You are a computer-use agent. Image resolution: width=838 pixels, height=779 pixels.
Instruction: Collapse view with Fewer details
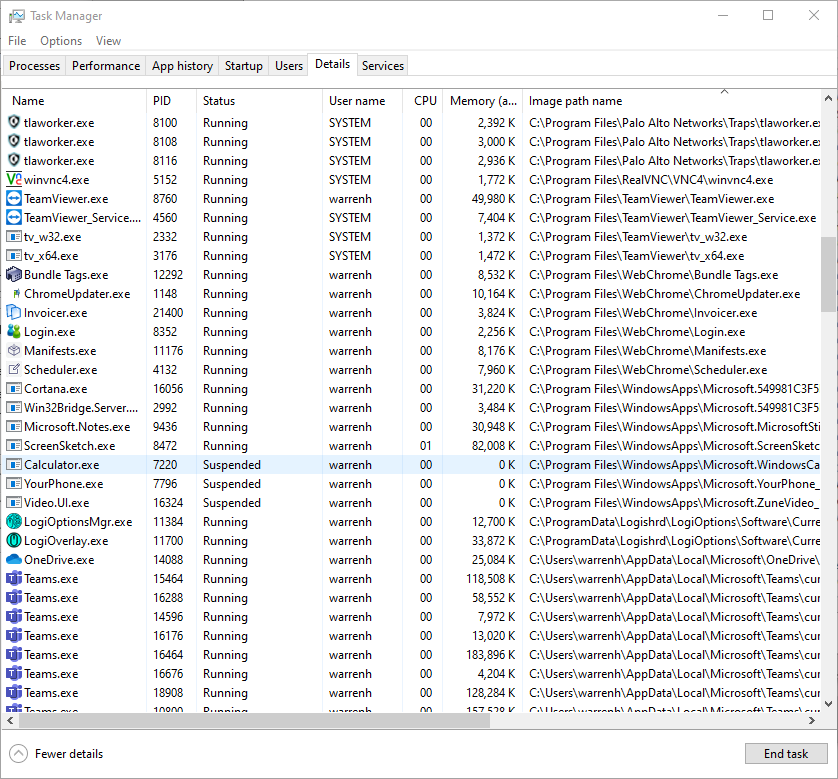[56, 754]
